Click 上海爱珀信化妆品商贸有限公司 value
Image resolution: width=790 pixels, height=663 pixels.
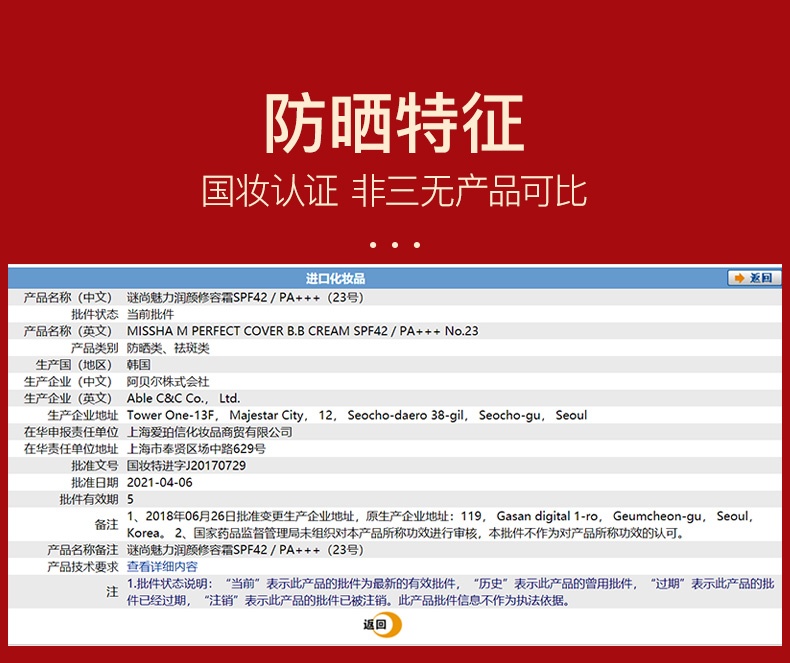tap(210, 432)
